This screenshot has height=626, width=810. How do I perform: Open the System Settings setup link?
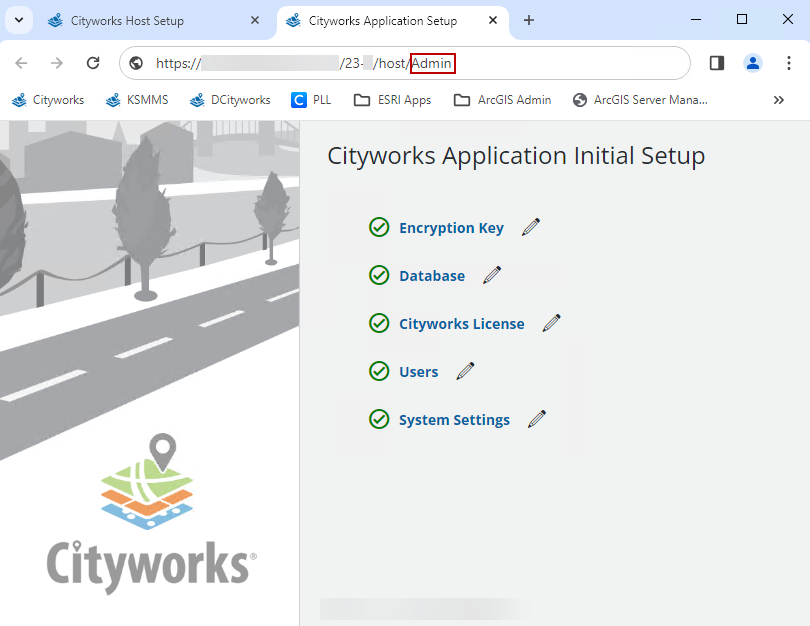coord(454,420)
